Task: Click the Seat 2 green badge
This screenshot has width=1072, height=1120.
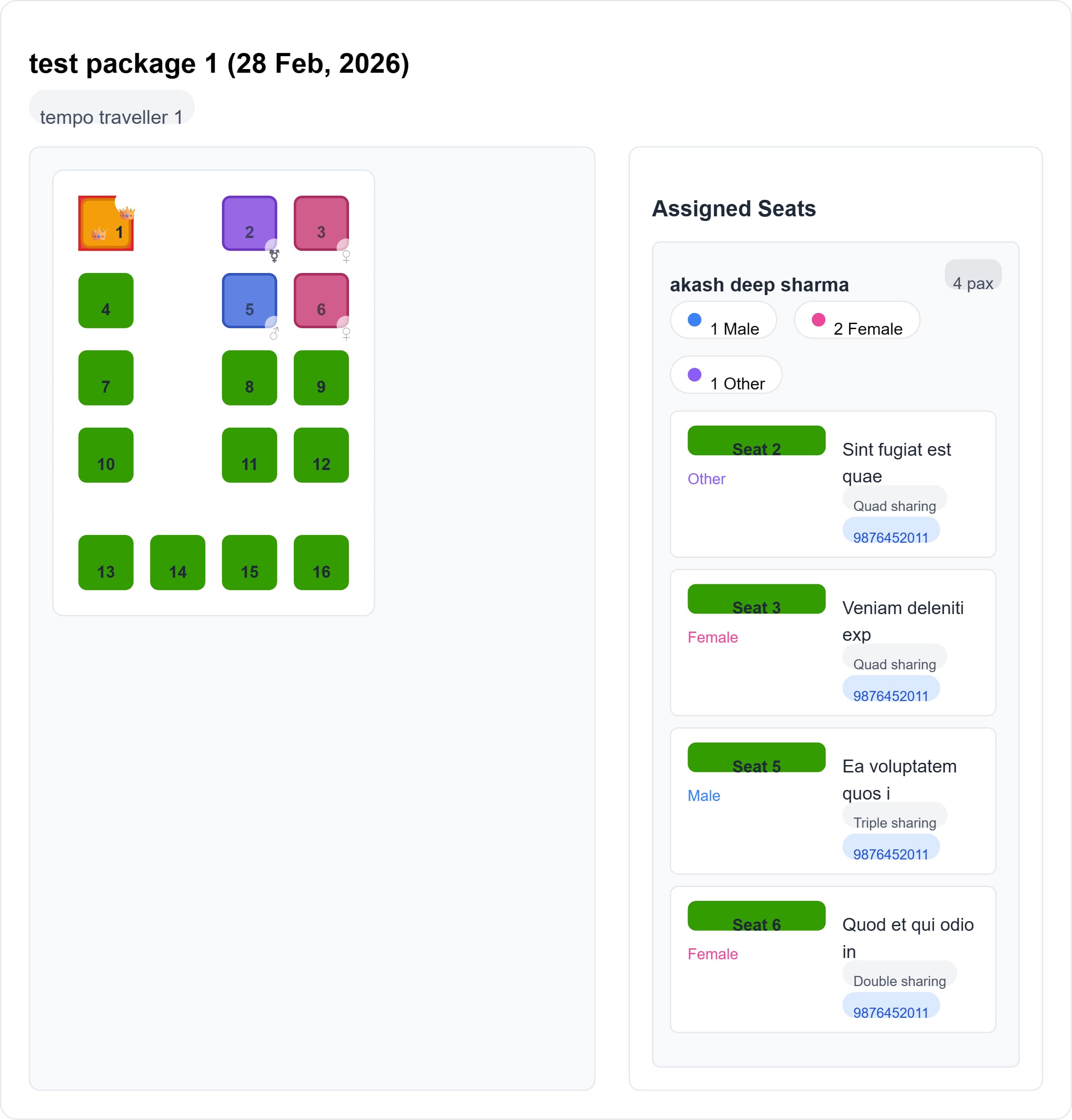Action: click(756, 441)
